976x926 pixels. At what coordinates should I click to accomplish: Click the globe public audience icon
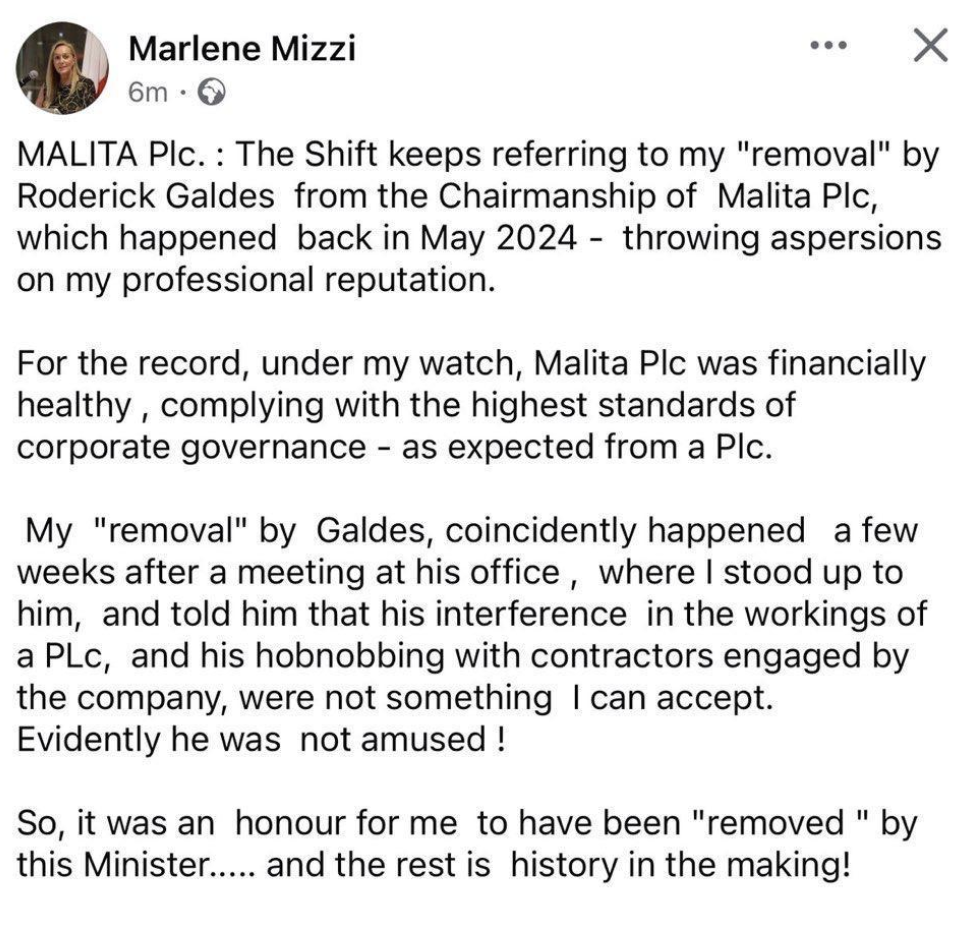click(x=211, y=92)
